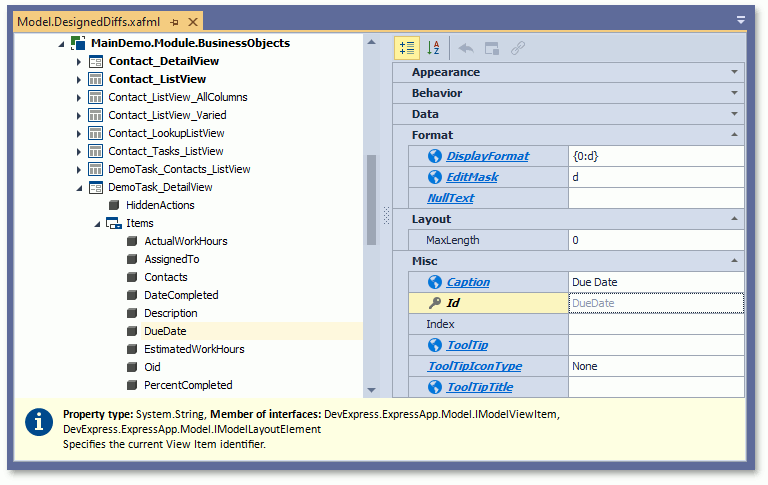Click the chain link toolbar icon
This screenshot has width=768, height=485.
pos(518,48)
